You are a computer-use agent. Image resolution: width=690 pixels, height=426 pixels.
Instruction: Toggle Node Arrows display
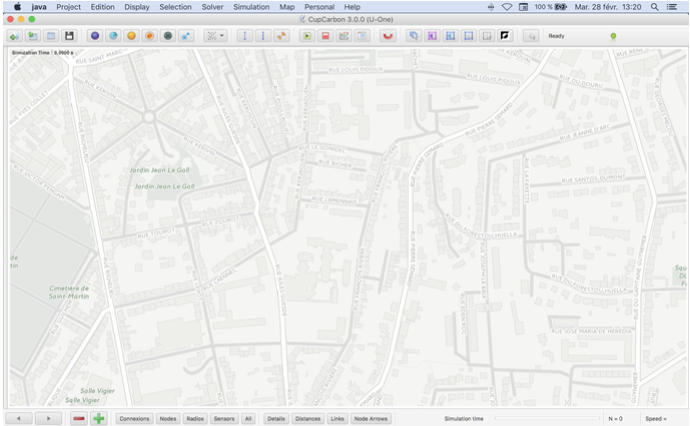pos(370,418)
